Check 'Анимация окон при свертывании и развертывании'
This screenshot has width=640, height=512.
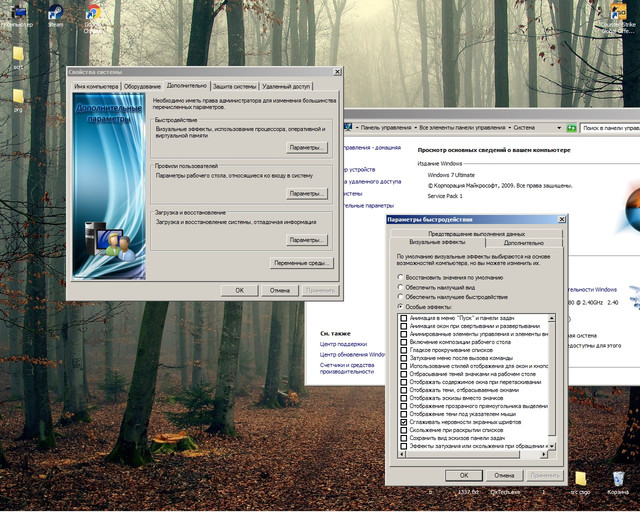[x=404, y=326]
